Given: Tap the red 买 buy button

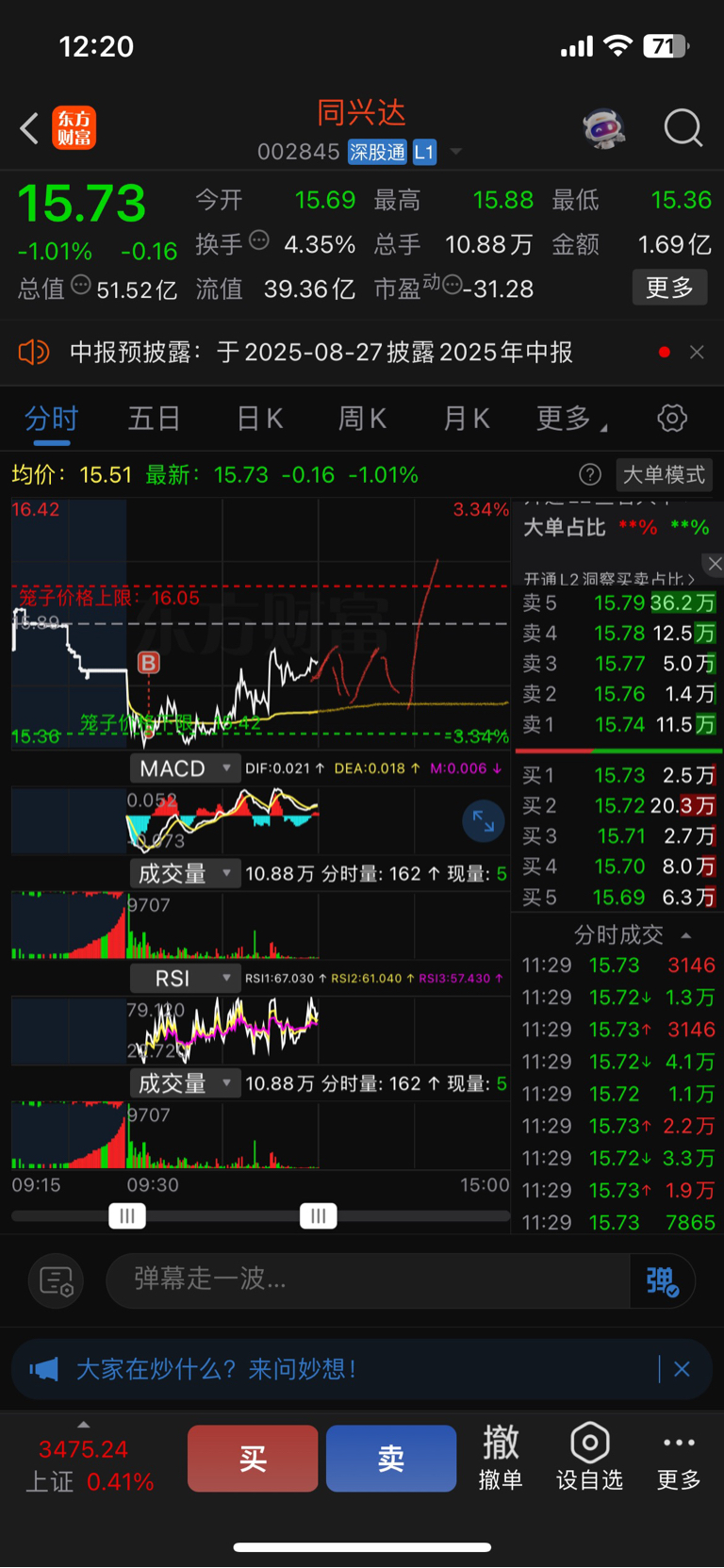Looking at the screenshot, I should click(x=253, y=1459).
